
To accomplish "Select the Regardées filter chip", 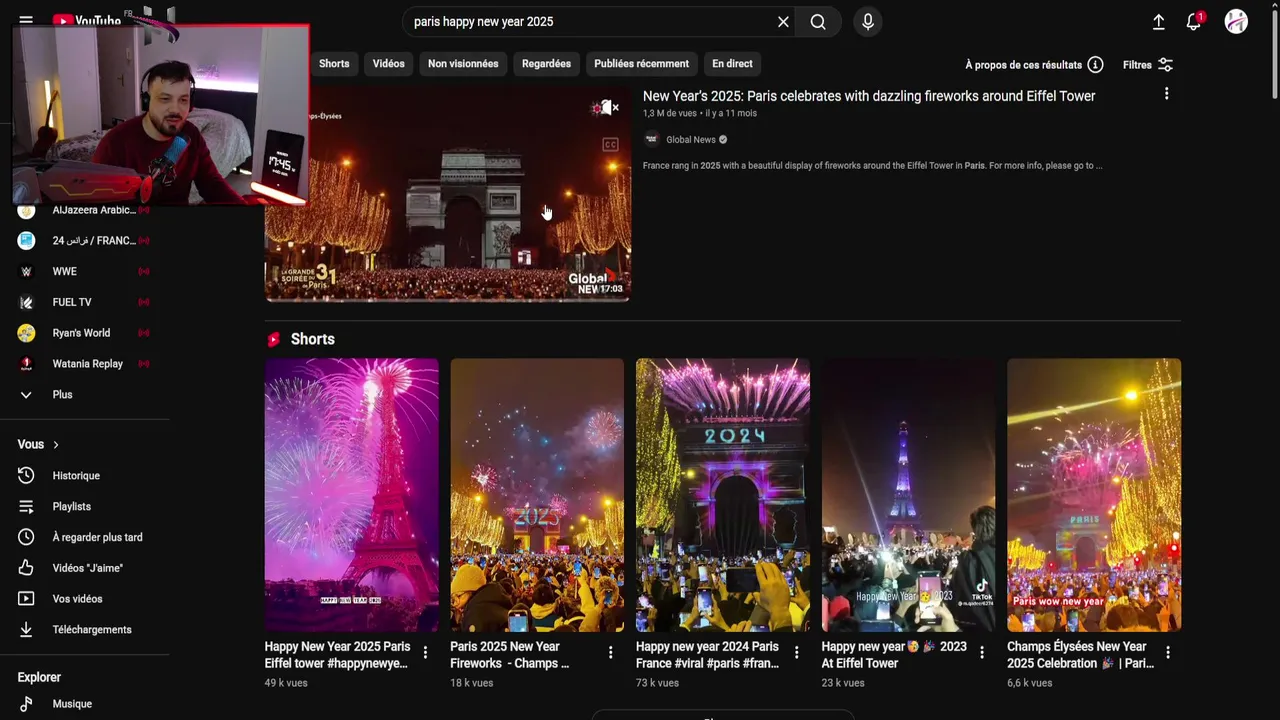I will (x=546, y=63).
